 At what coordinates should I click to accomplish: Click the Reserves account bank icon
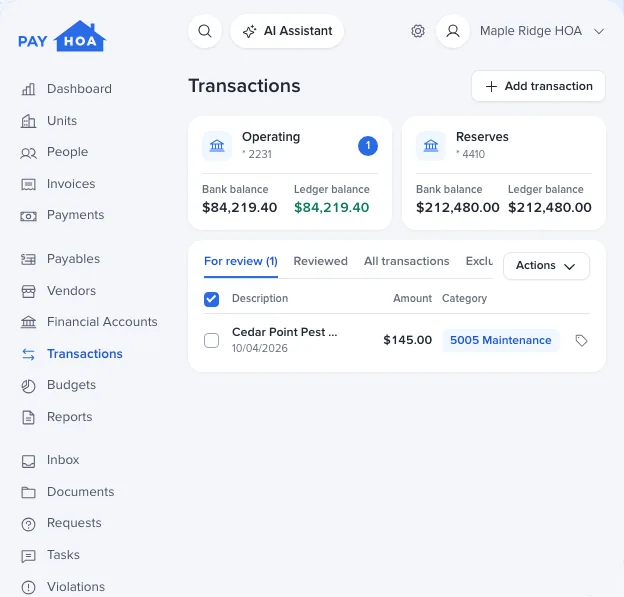click(431, 146)
